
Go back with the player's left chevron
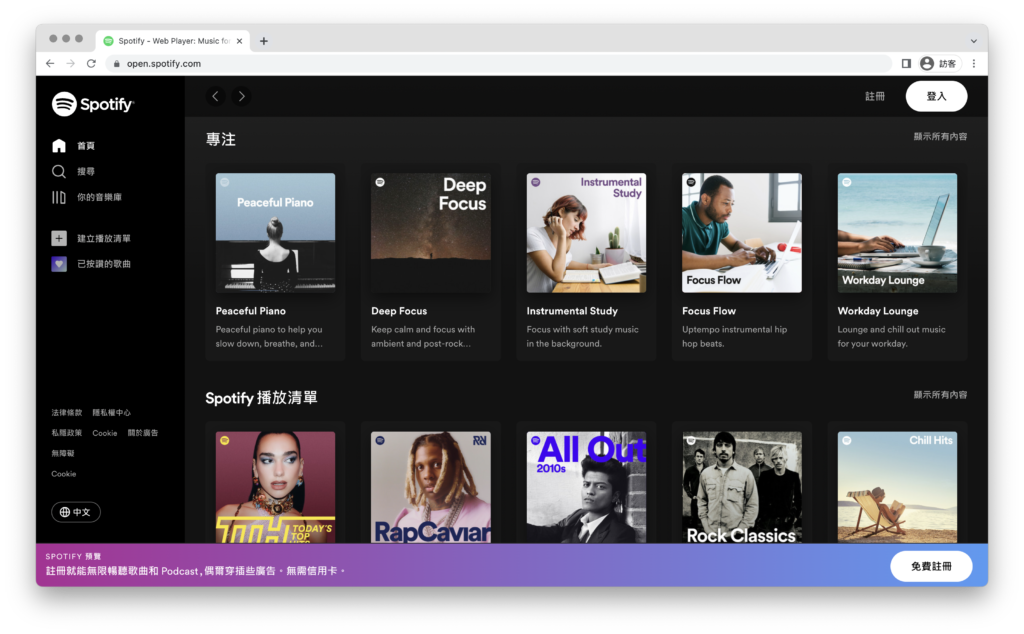[216, 97]
